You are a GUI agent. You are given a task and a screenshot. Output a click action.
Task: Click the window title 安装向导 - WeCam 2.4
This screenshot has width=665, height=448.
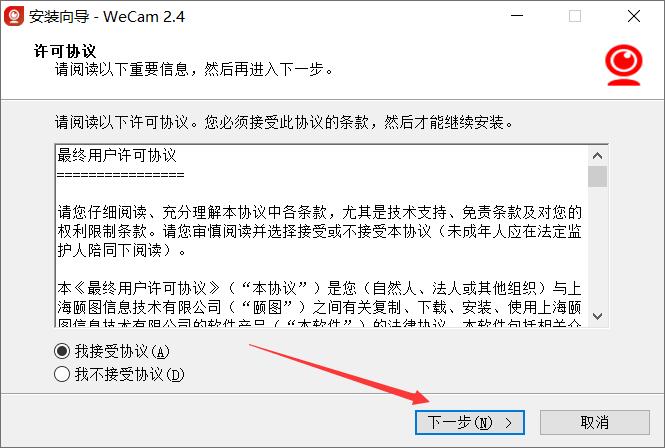point(107,17)
